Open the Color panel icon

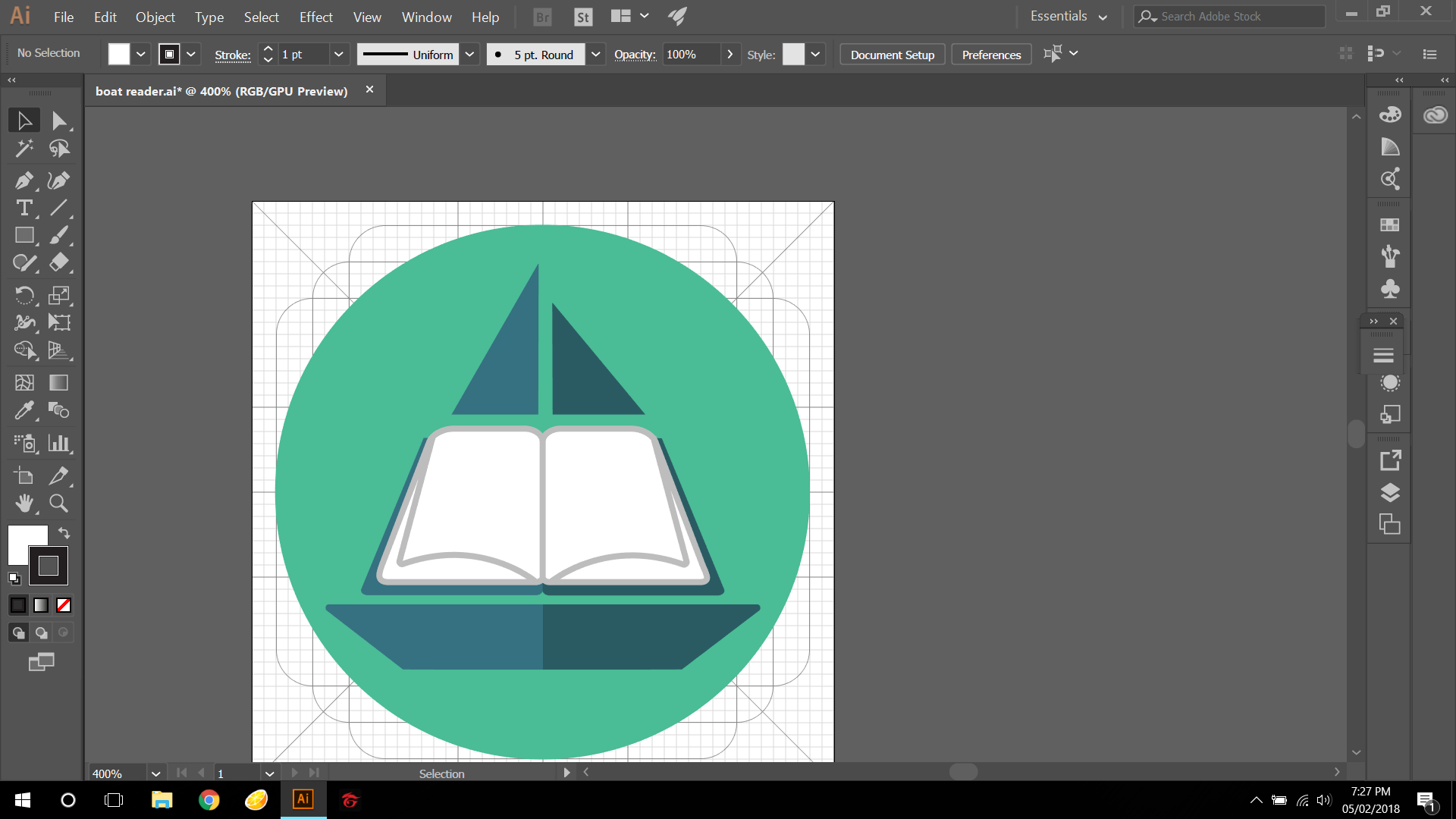1390,114
